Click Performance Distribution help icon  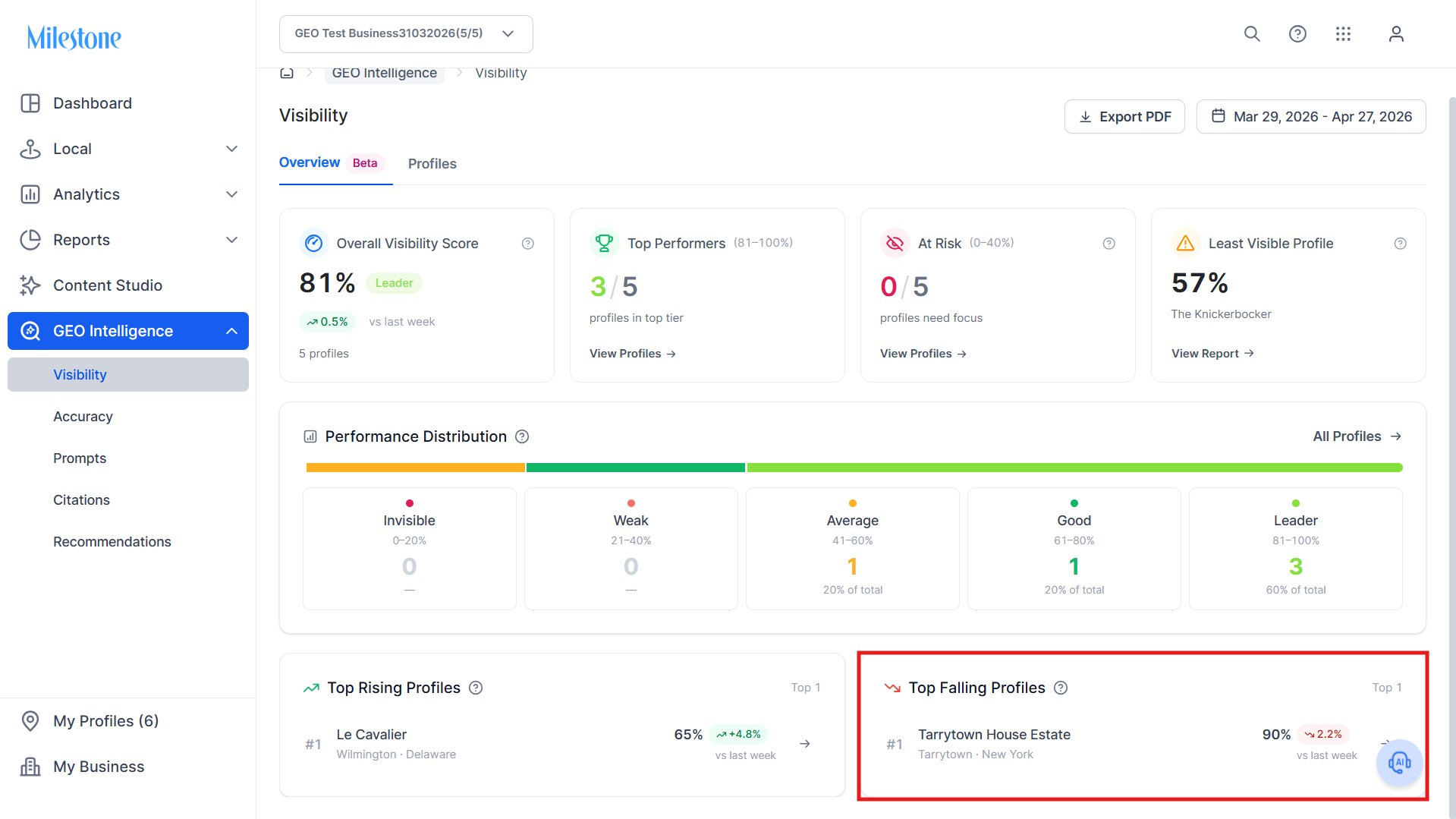(522, 436)
